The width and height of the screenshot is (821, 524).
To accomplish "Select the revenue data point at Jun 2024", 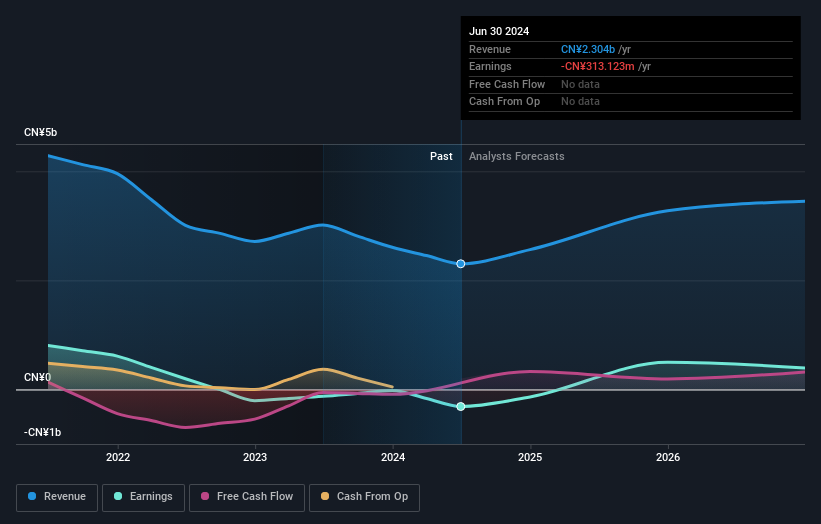I will click(461, 264).
